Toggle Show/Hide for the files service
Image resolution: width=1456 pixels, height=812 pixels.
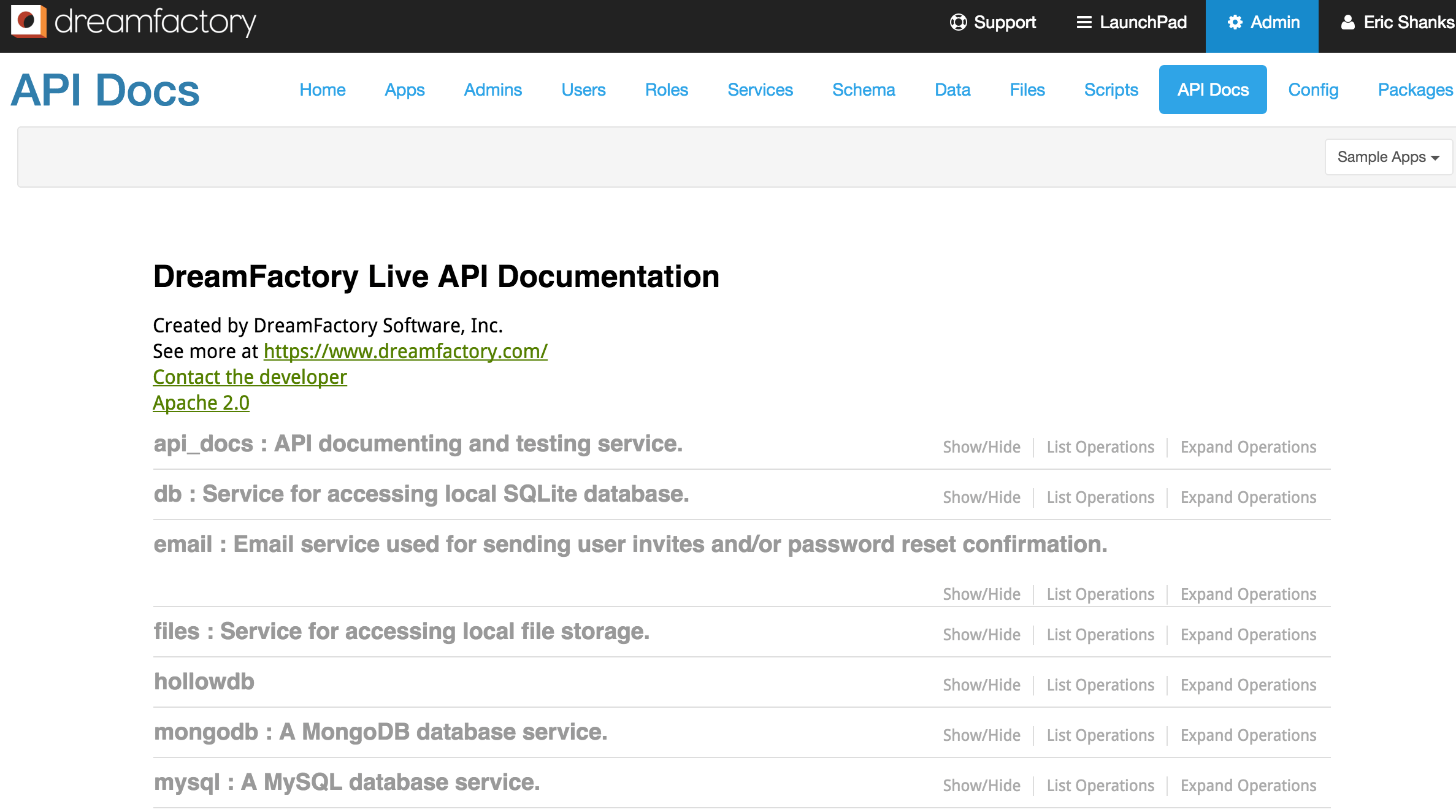pyautogui.click(x=981, y=634)
